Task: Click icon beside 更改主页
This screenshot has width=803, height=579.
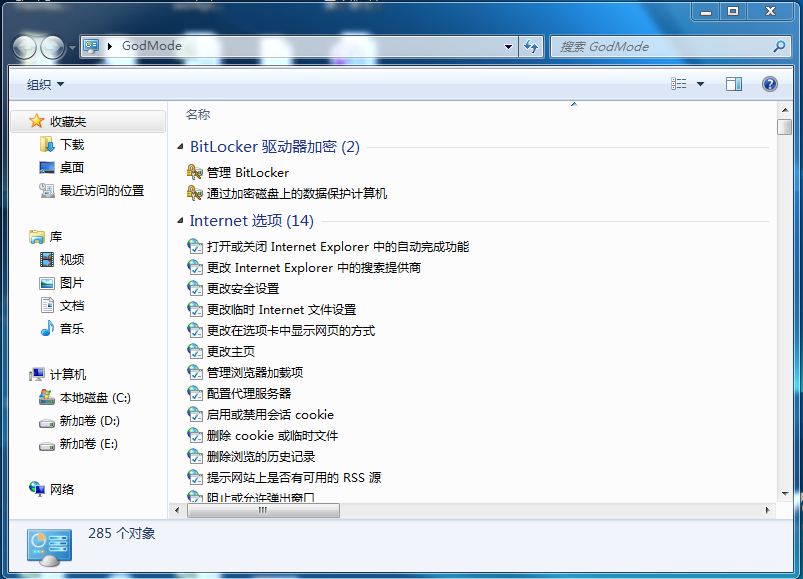Action: pyautogui.click(x=195, y=352)
